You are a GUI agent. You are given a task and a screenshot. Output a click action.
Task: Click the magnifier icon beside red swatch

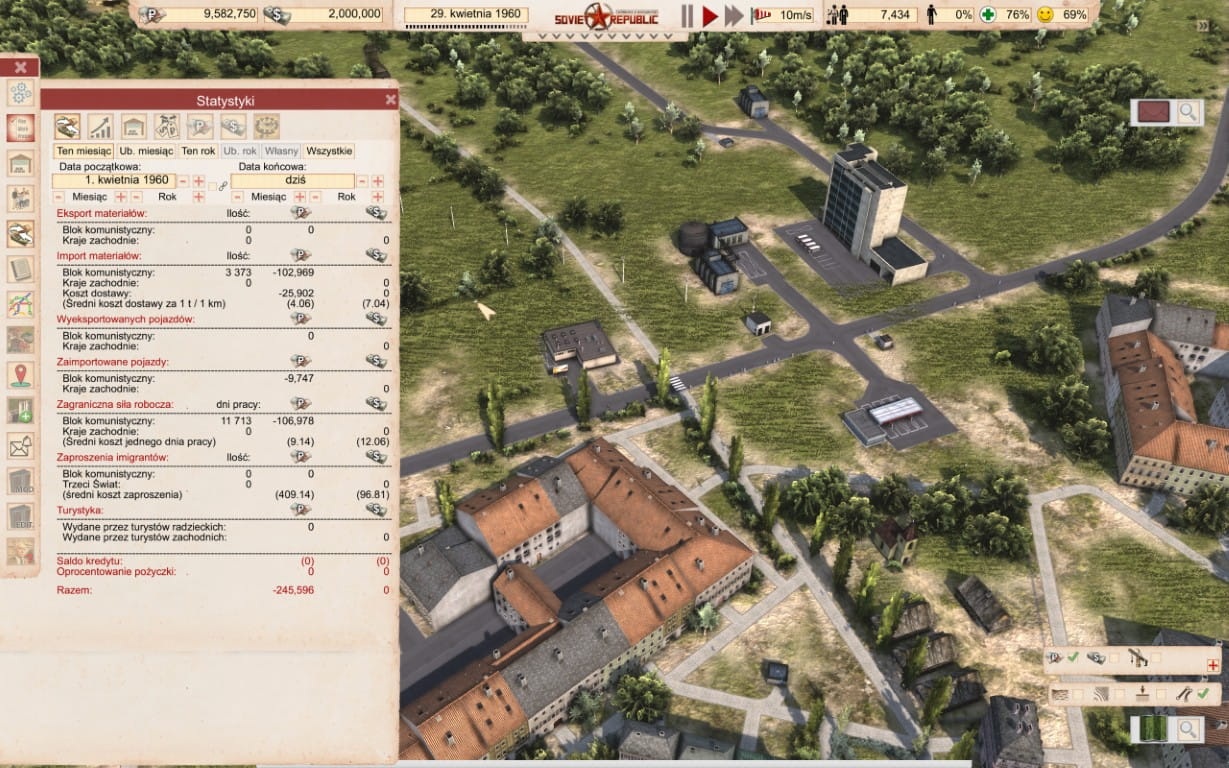[x=1188, y=112]
